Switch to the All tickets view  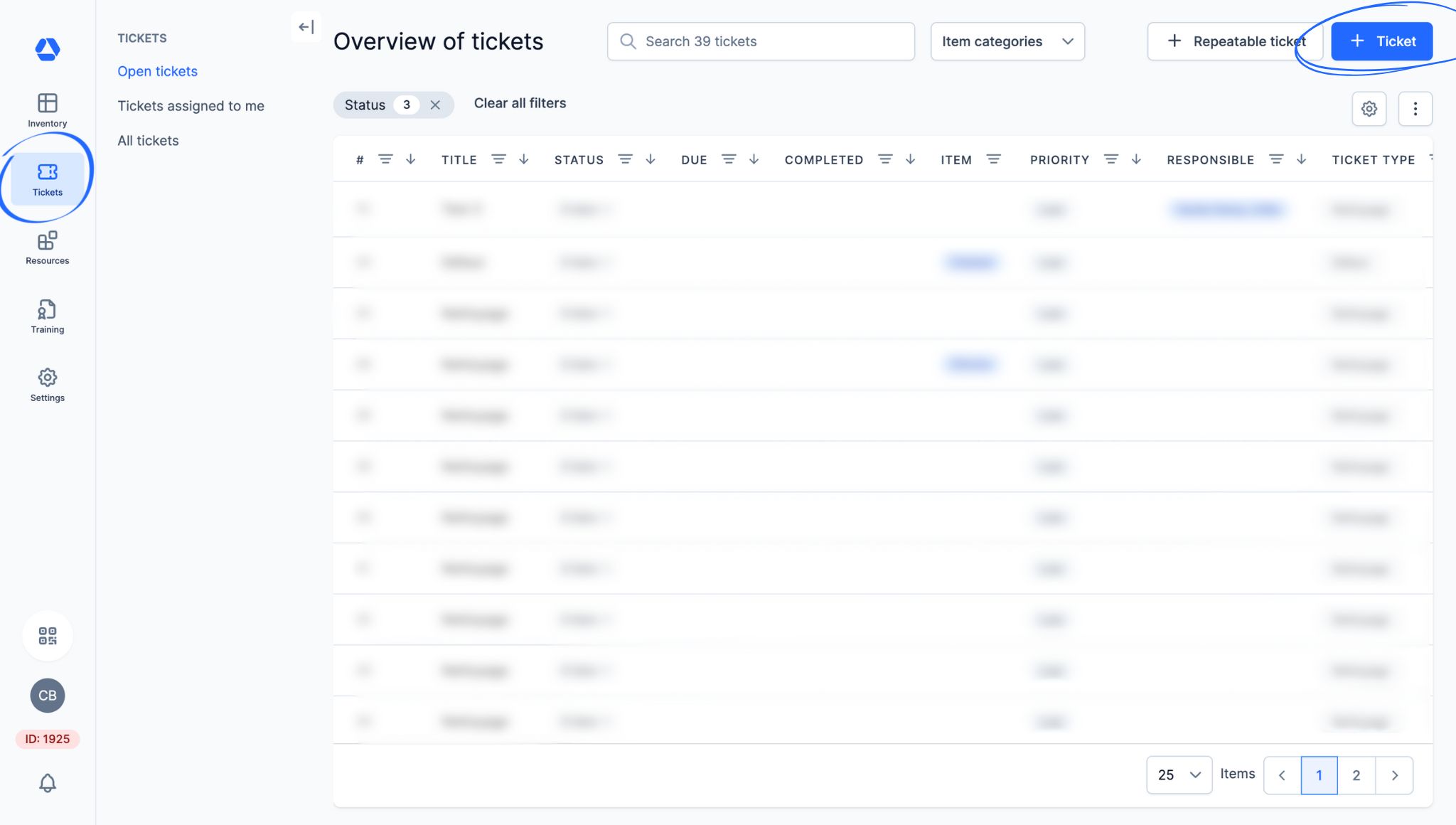click(148, 141)
